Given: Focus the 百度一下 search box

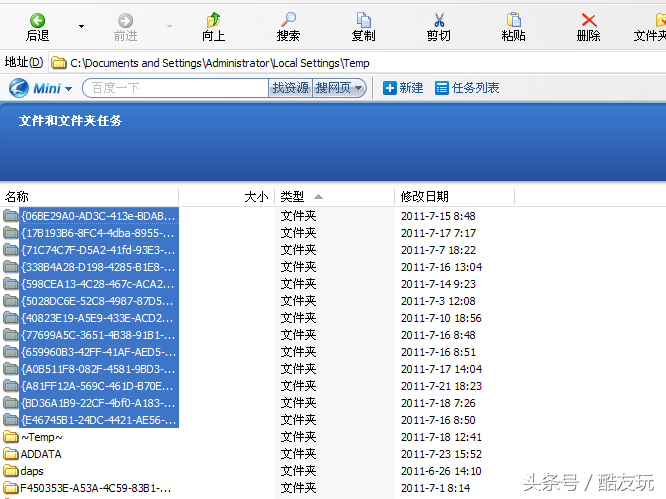Looking at the screenshot, I should 176,88.
